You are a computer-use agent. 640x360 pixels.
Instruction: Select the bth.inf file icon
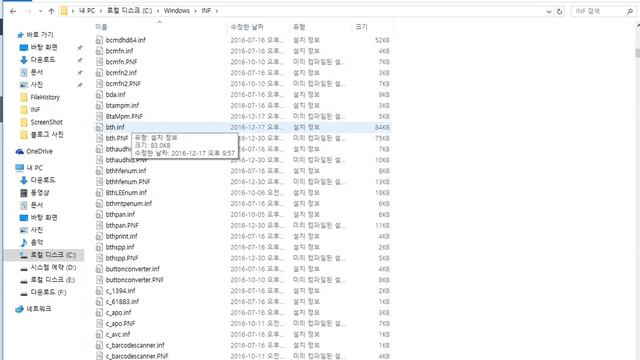[x=99, y=127]
